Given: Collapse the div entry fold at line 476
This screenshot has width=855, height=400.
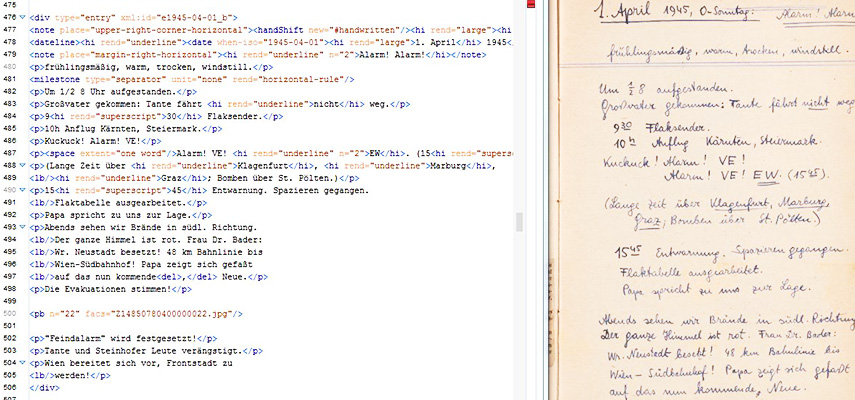Looking at the screenshot, I should pos(22,17).
